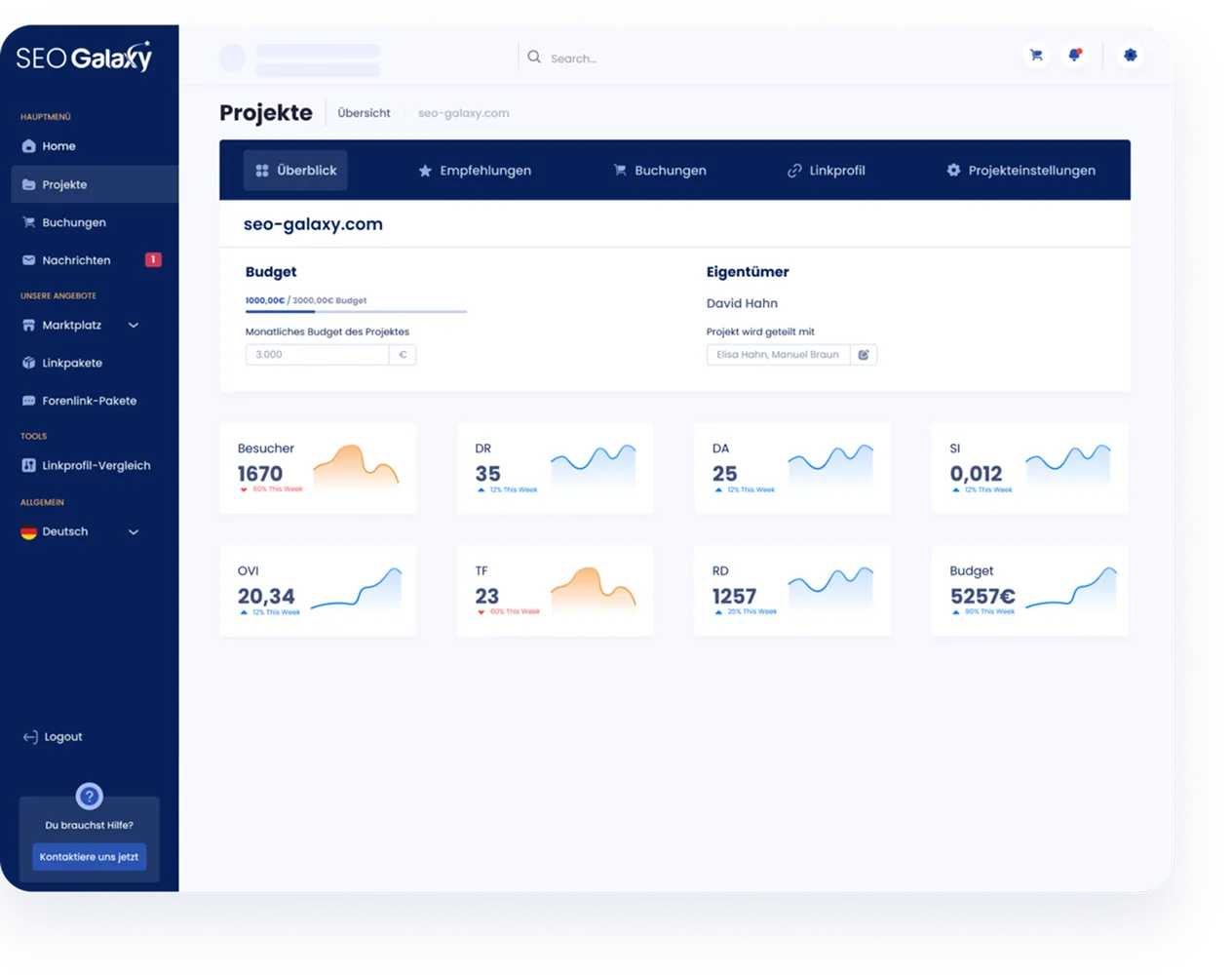Image resolution: width=1232 pixels, height=976 pixels.
Task: Open the Deutsch language dropdown chevron
Action: click(134, 532)
